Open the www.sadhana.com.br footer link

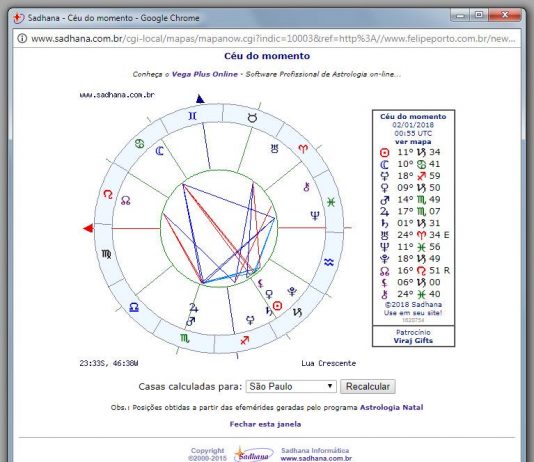(316, 459)
